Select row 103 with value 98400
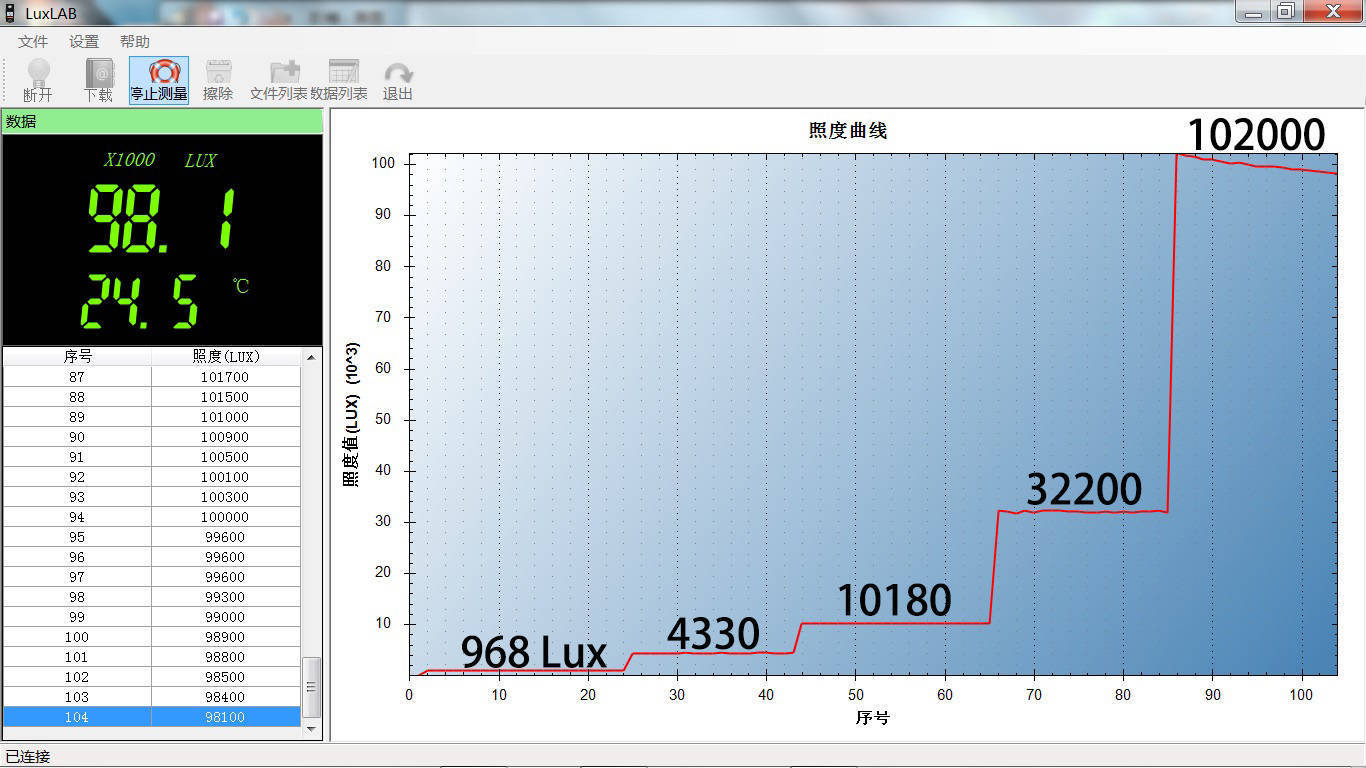Viewport: 1366px width, 768px height. click(x=152, y=697)
